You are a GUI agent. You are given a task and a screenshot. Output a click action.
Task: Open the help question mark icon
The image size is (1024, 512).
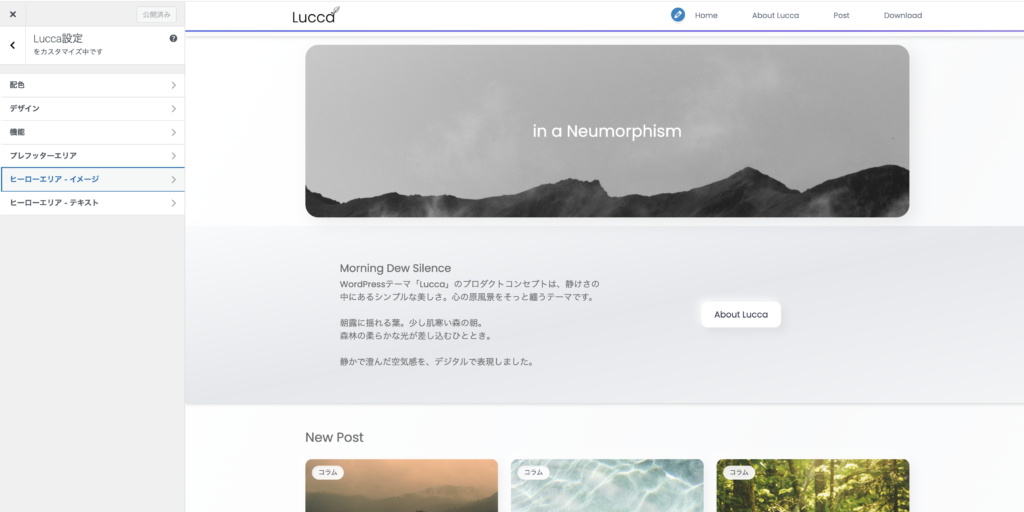tap(173, 39)
